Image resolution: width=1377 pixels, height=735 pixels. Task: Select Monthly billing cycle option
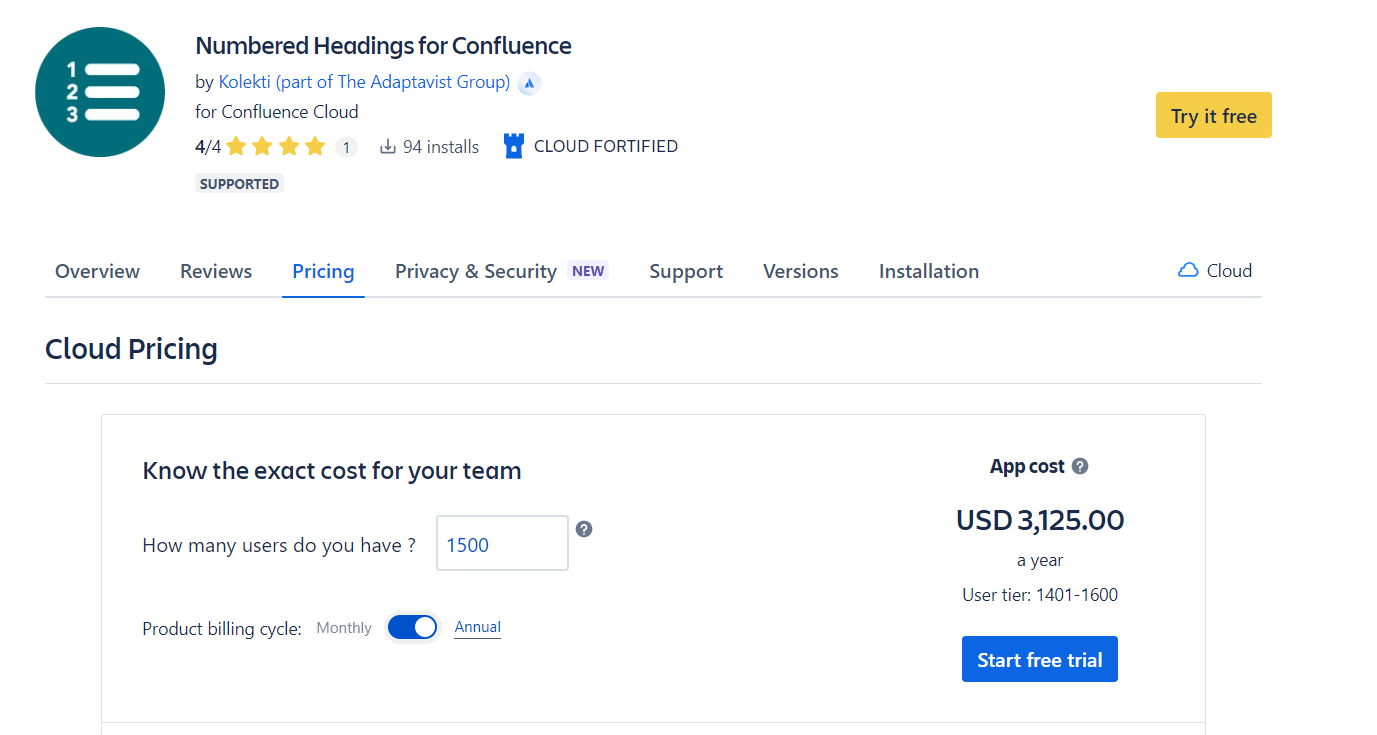[344, 628]
